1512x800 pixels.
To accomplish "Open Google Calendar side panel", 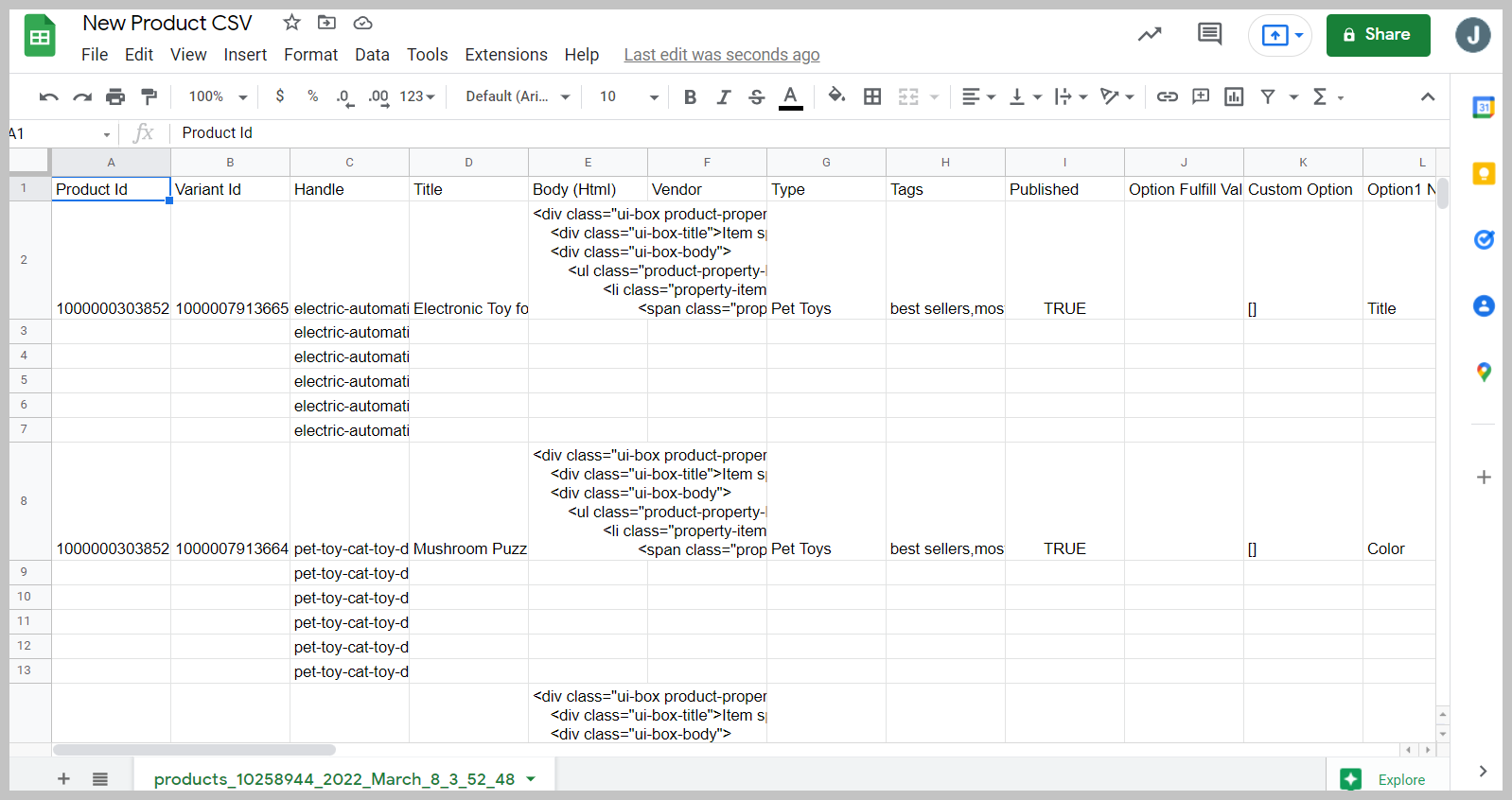I will coord(1484,108).
